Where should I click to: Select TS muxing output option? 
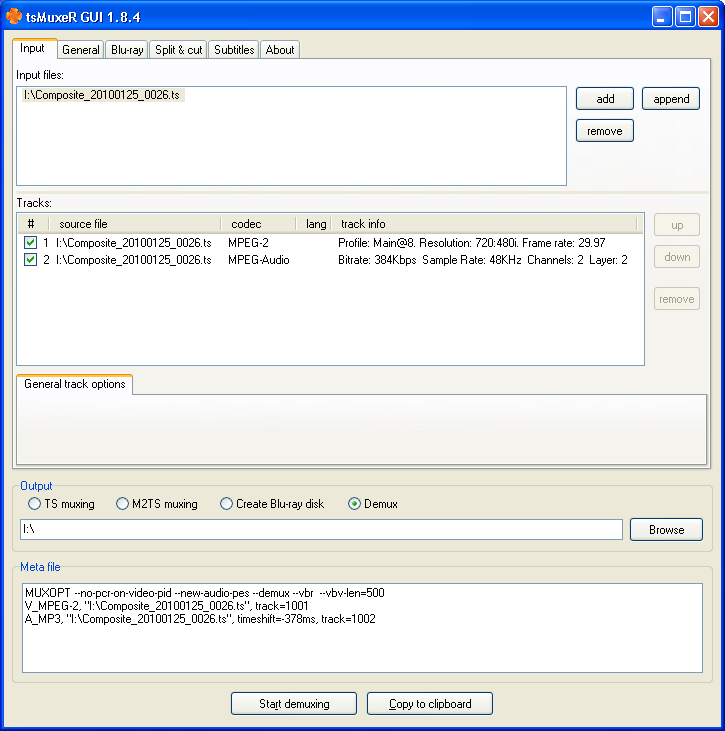[61, 504]
